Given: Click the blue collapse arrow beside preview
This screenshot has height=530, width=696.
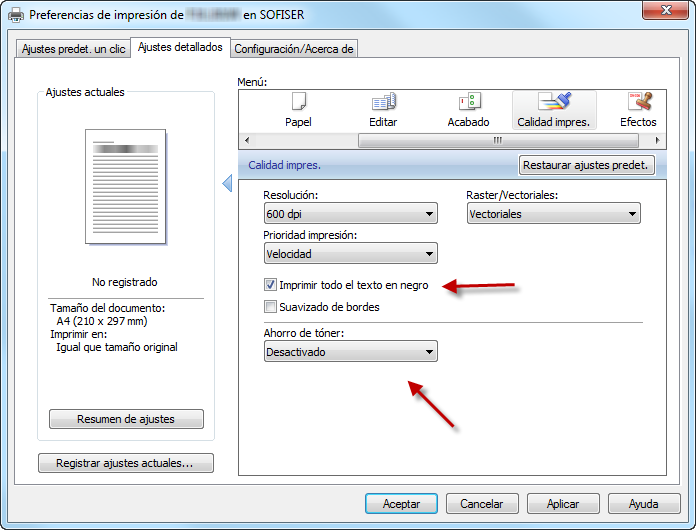Looking at the screenshot, I should click(x=227, y=183).
